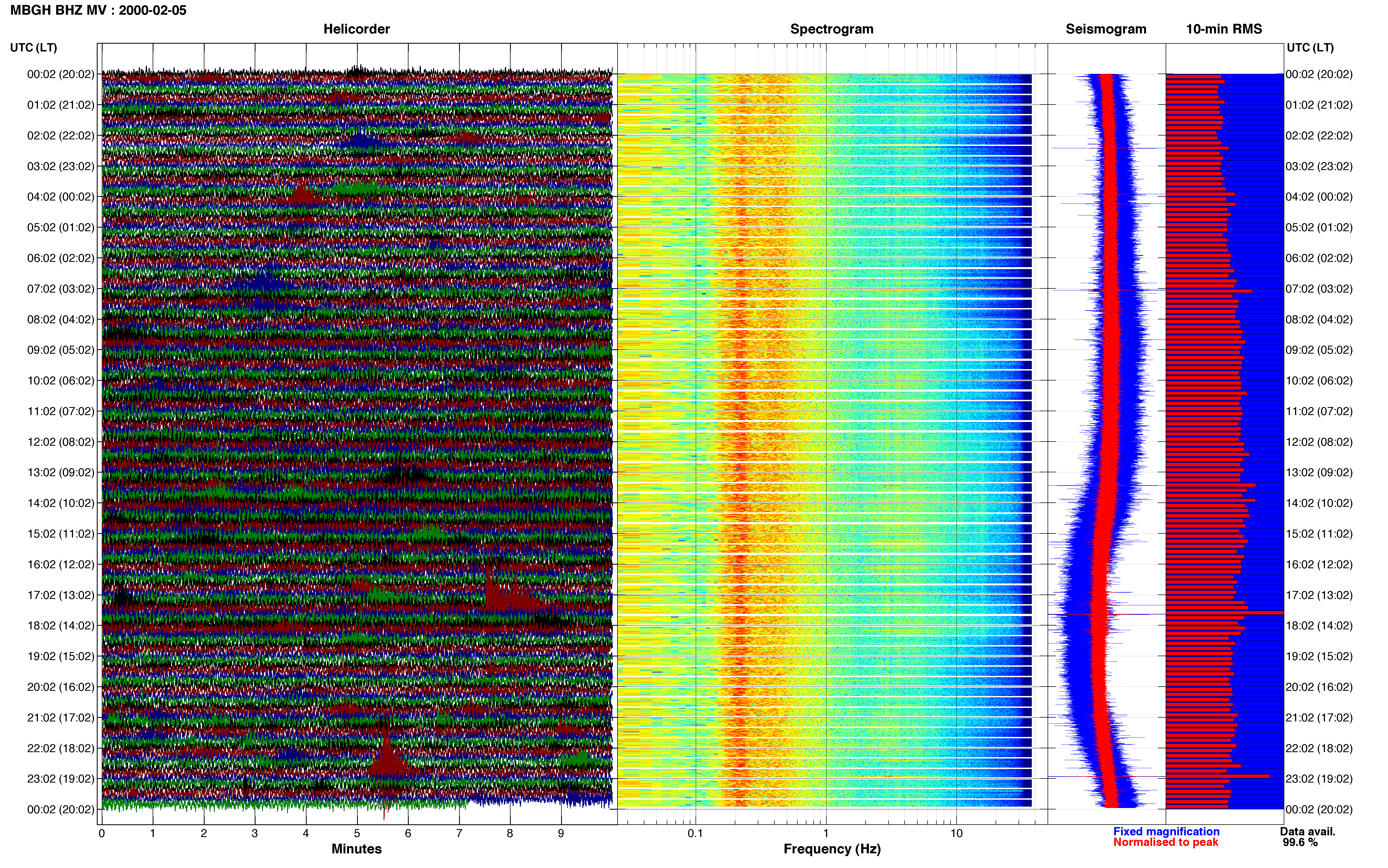Click tick 9 on the Minutes axis
Image resolution: width=1388 pixels, height=868 pixels.
click(561, 833)
